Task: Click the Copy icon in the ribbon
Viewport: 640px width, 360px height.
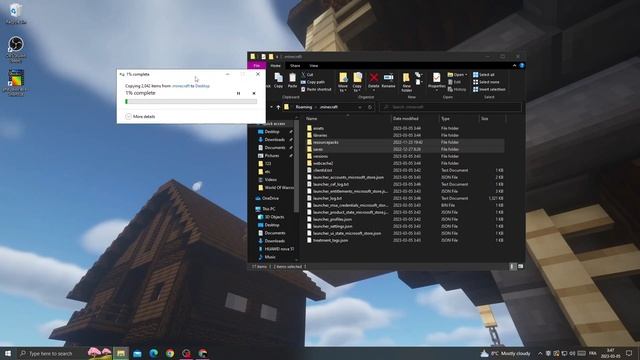Action: click(x=278, y=80)
